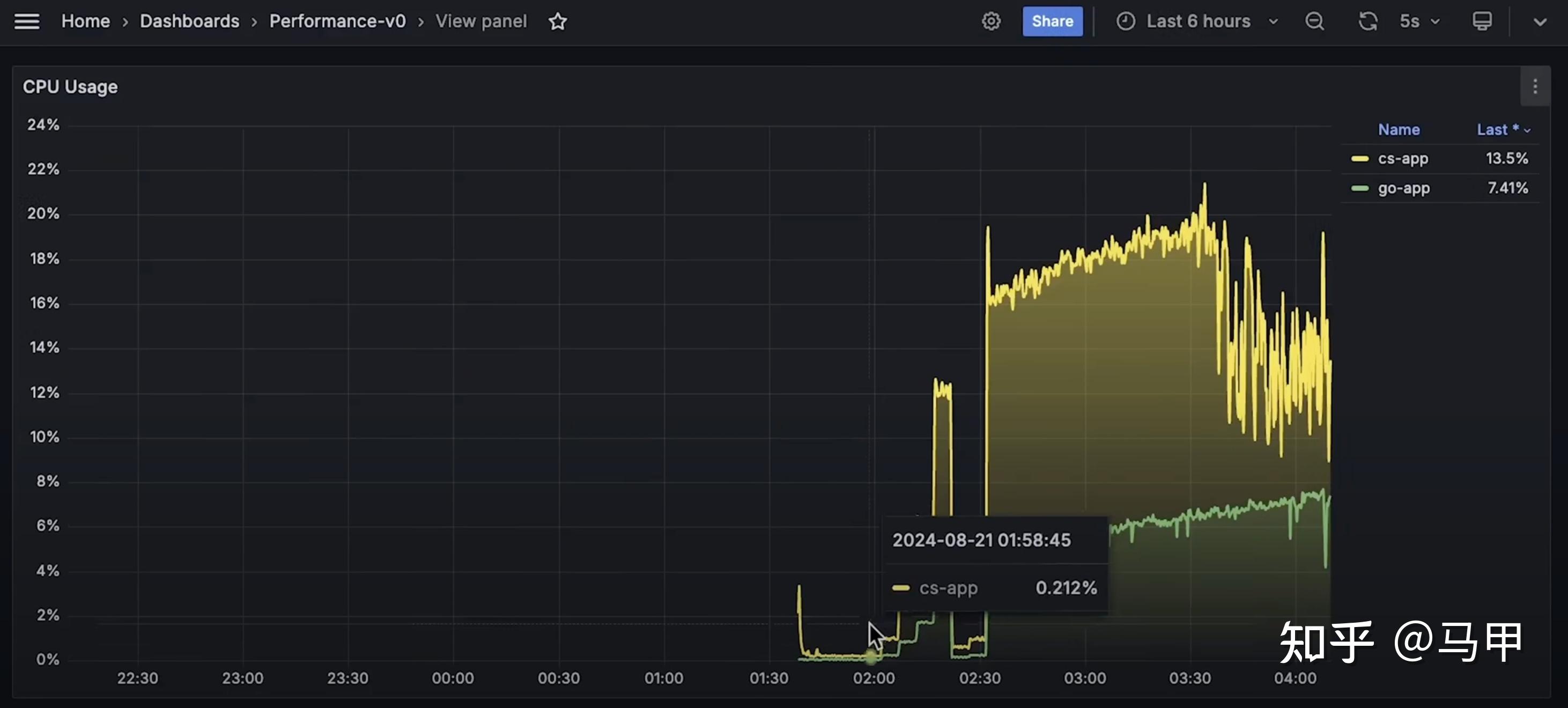
Task: Expand Last 6 hours time range dropdown
Action: (1273, 21)
